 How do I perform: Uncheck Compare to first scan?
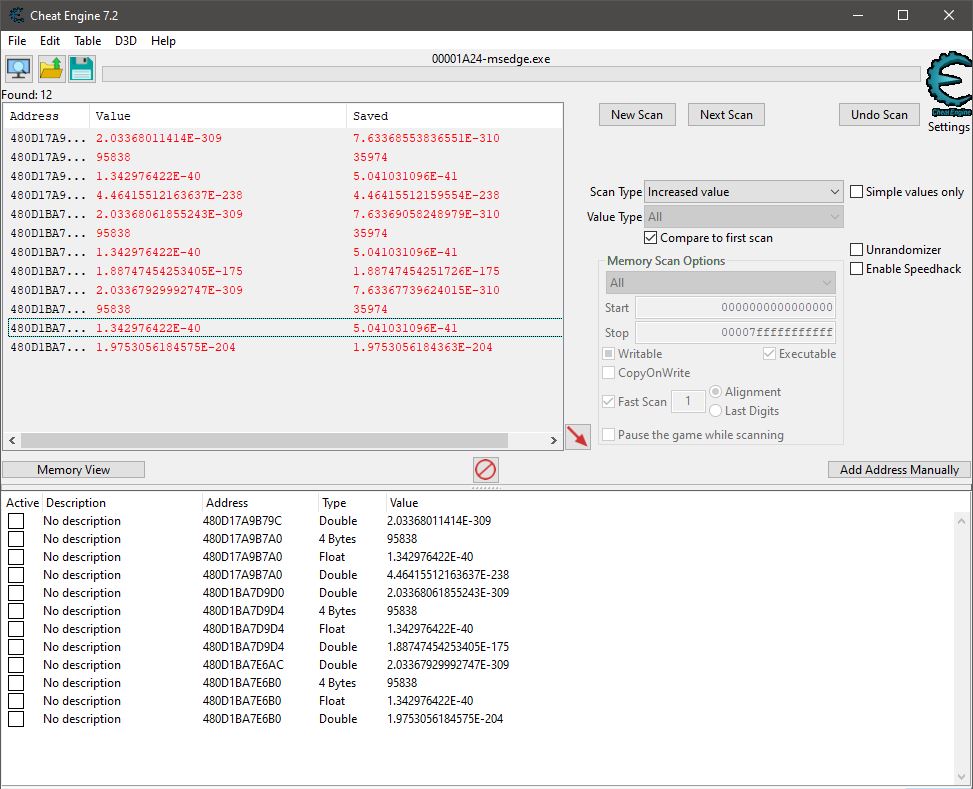[x=651, y=238]
